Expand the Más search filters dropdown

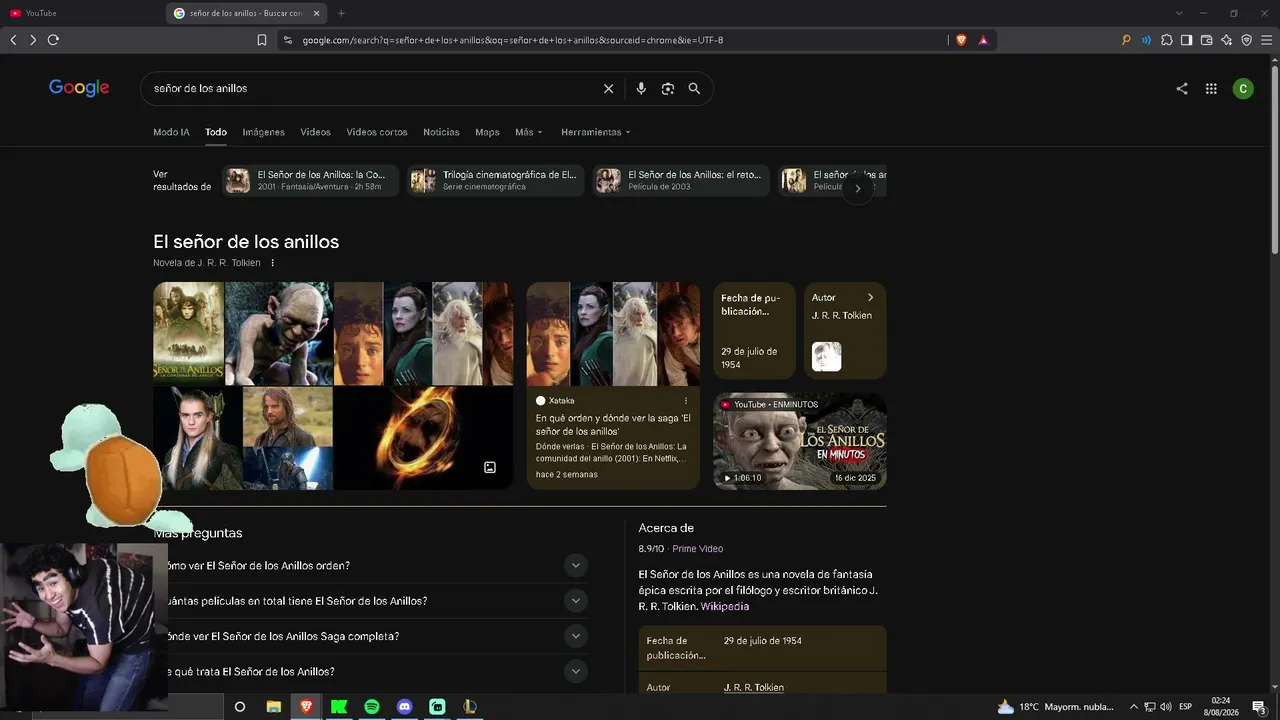pos(529,132)
